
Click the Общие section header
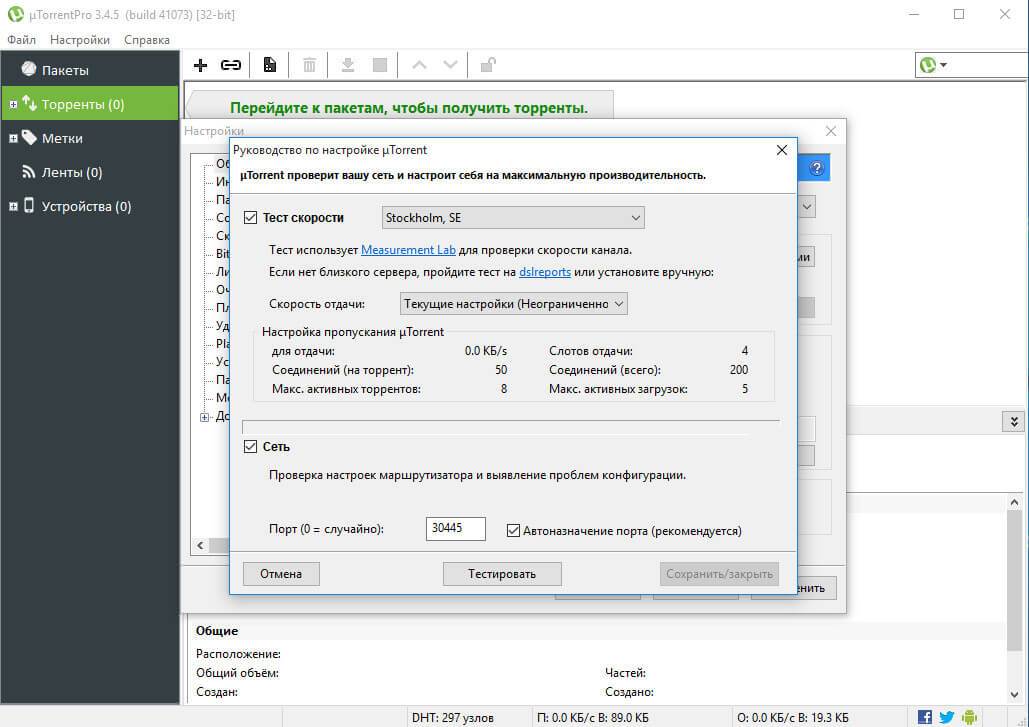217,631
